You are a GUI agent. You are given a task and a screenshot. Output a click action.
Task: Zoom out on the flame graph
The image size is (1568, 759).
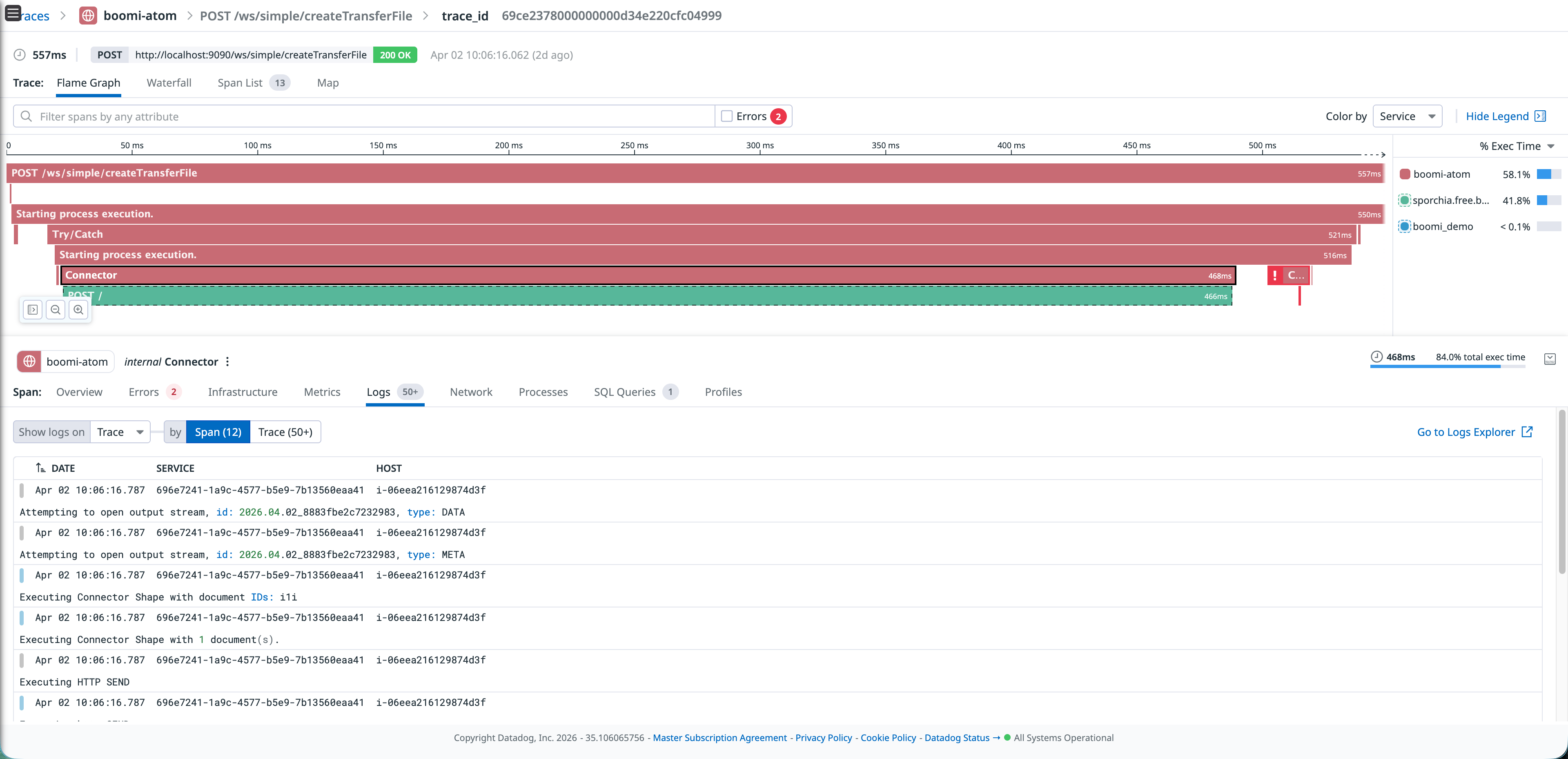pyautogui.click(x=56, y=310)
